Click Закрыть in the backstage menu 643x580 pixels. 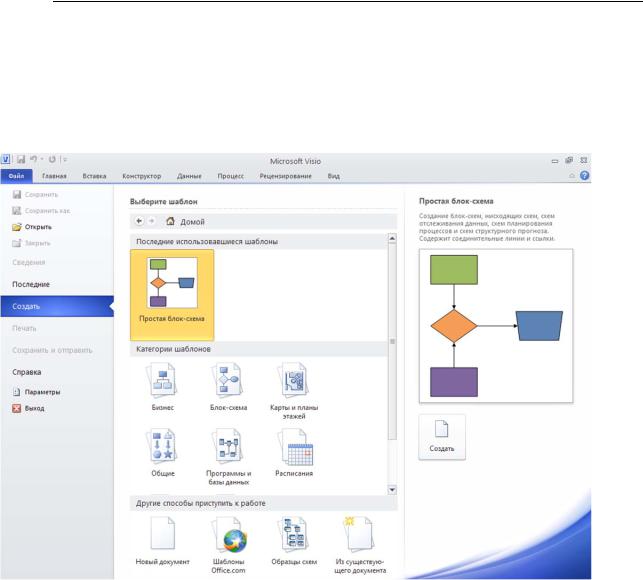tap(31, 243)
